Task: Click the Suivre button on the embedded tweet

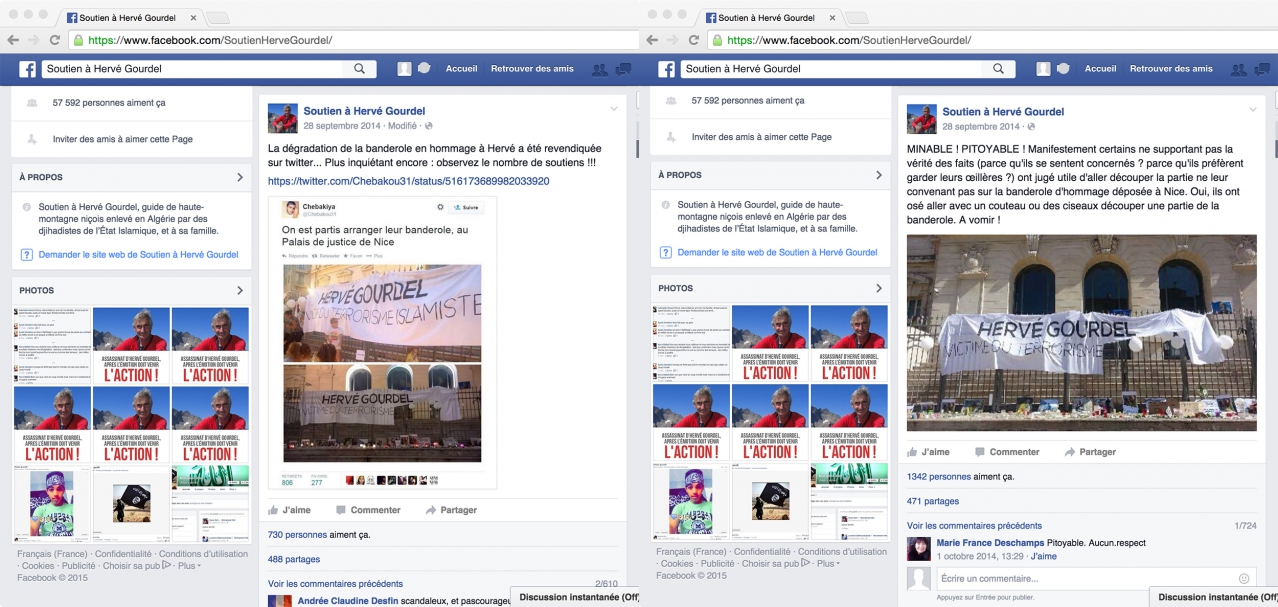Action: click(466, 208)
